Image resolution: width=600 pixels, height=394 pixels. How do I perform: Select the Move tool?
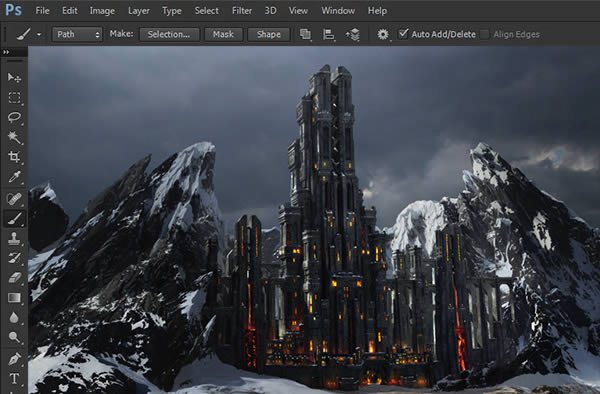tap(14, 78)
